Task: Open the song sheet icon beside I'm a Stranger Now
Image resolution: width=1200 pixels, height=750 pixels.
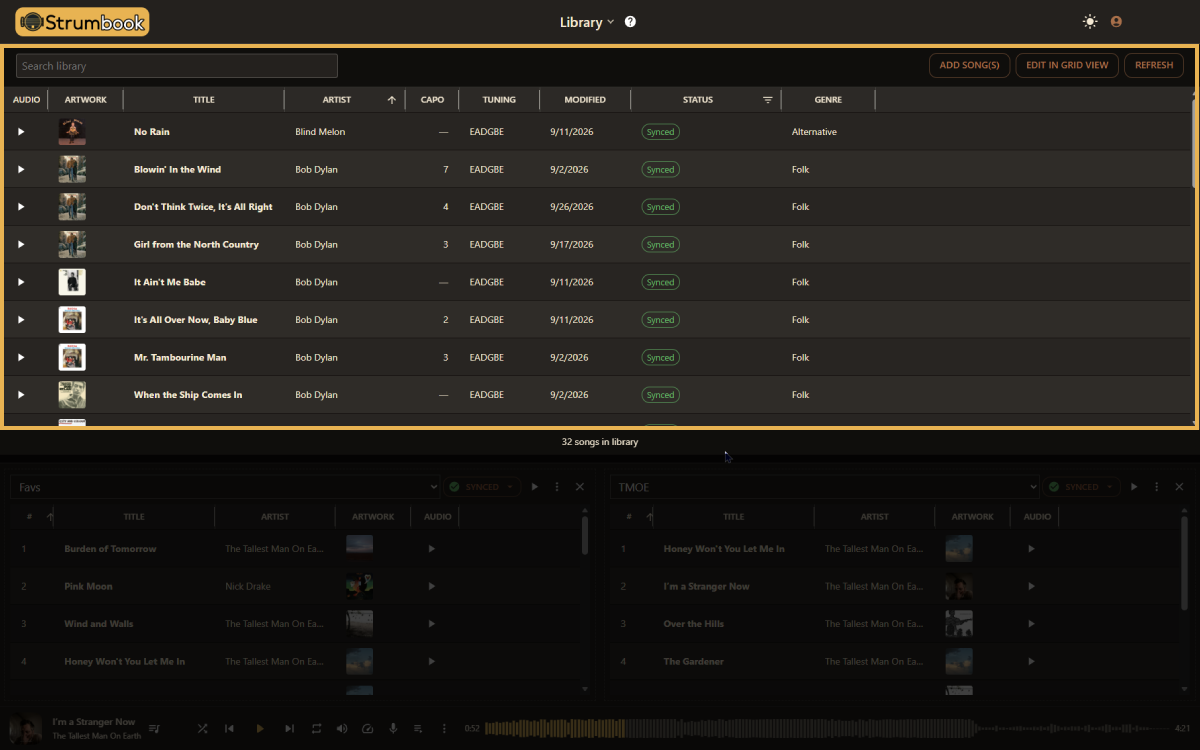Action: pyautogui.click(x=154, y=728)
